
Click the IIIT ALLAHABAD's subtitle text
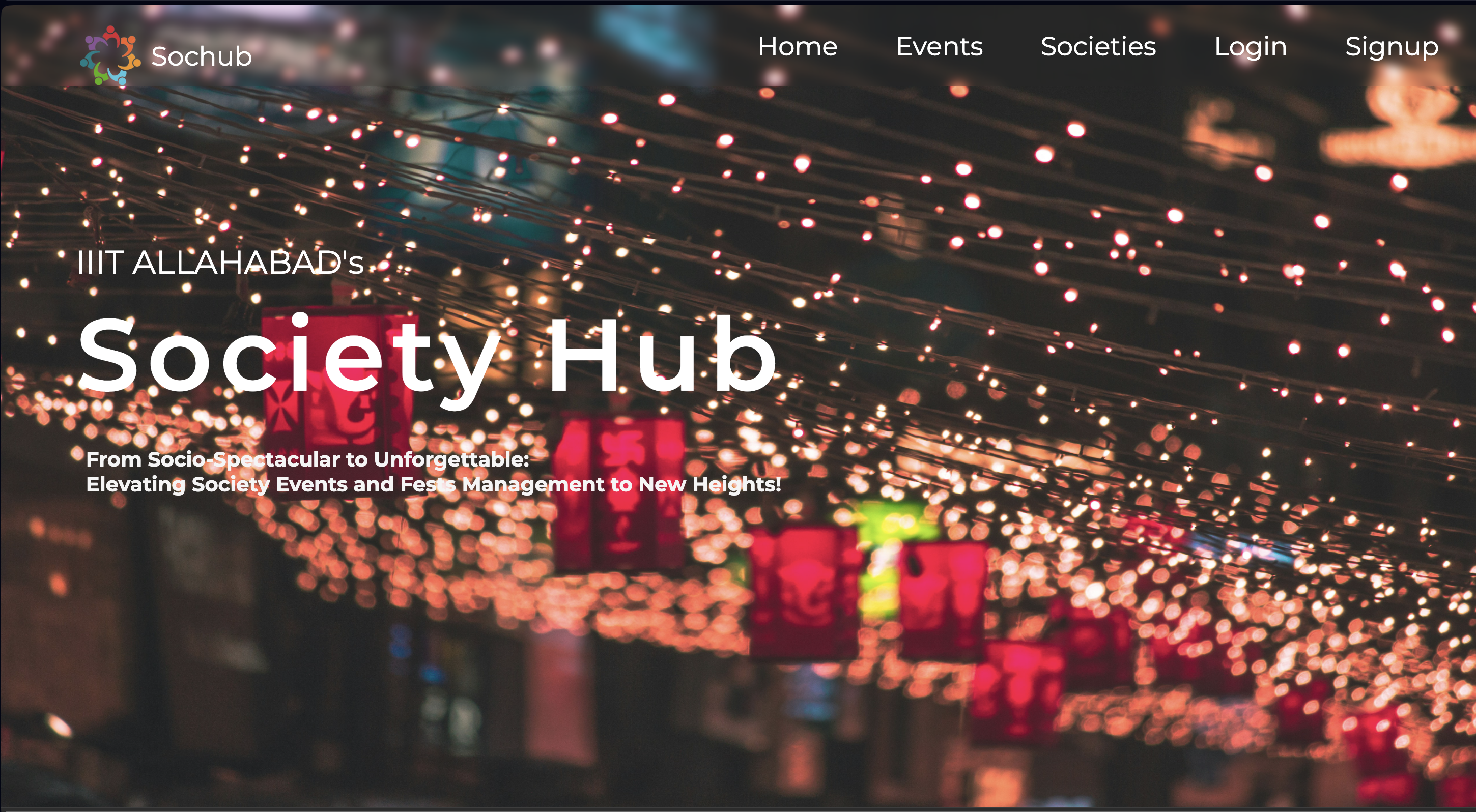tap(220, 263)
